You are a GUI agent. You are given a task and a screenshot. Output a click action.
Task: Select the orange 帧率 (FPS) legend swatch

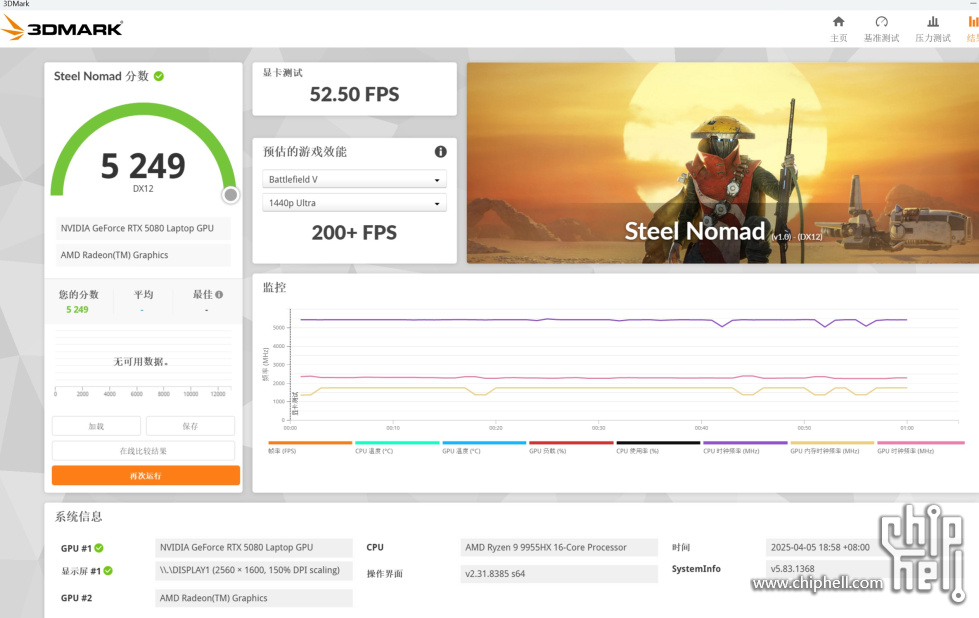(x=310, y=443)
